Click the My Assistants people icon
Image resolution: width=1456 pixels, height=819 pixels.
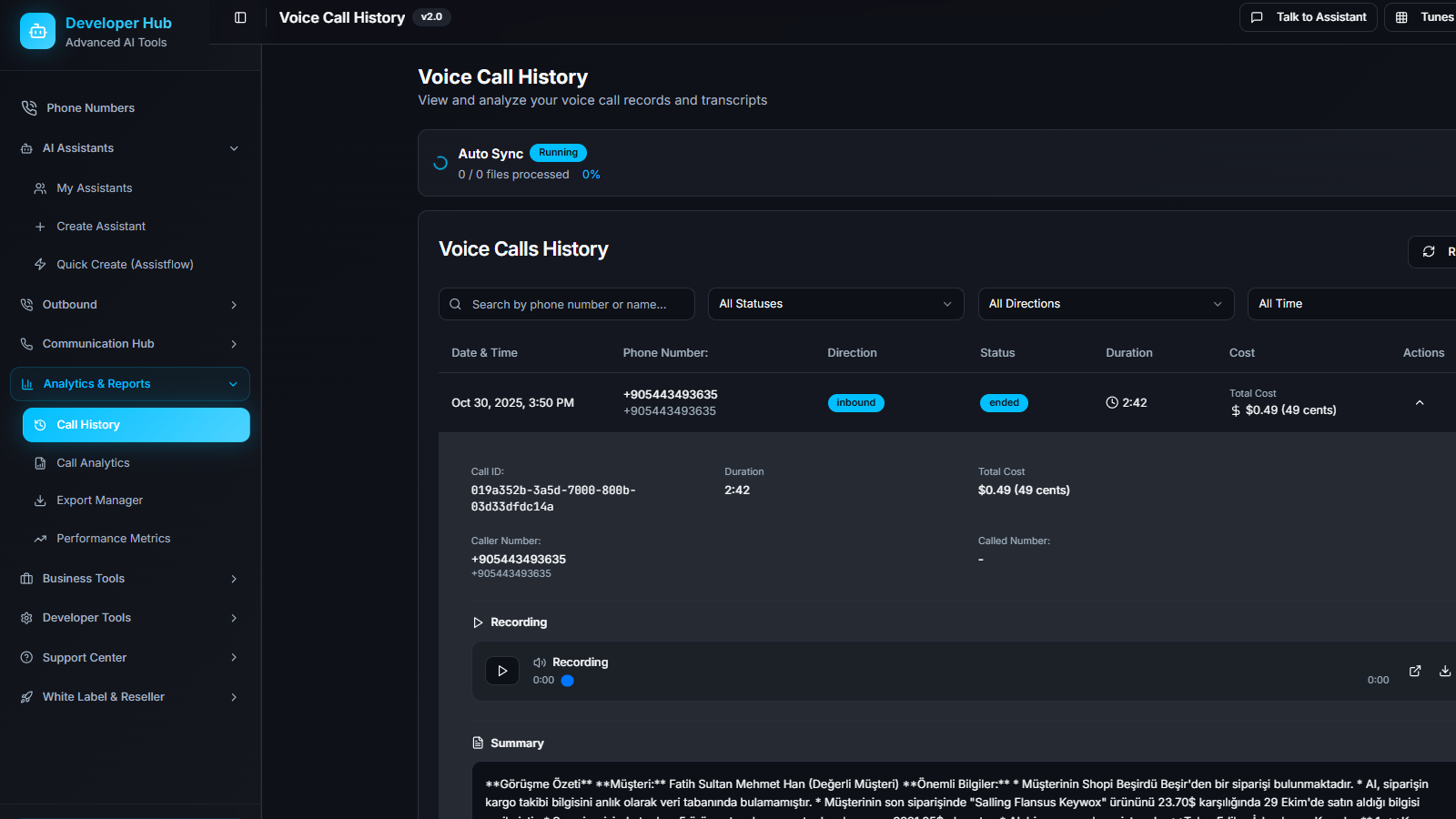pyautogui.click(x=40, y=188)
